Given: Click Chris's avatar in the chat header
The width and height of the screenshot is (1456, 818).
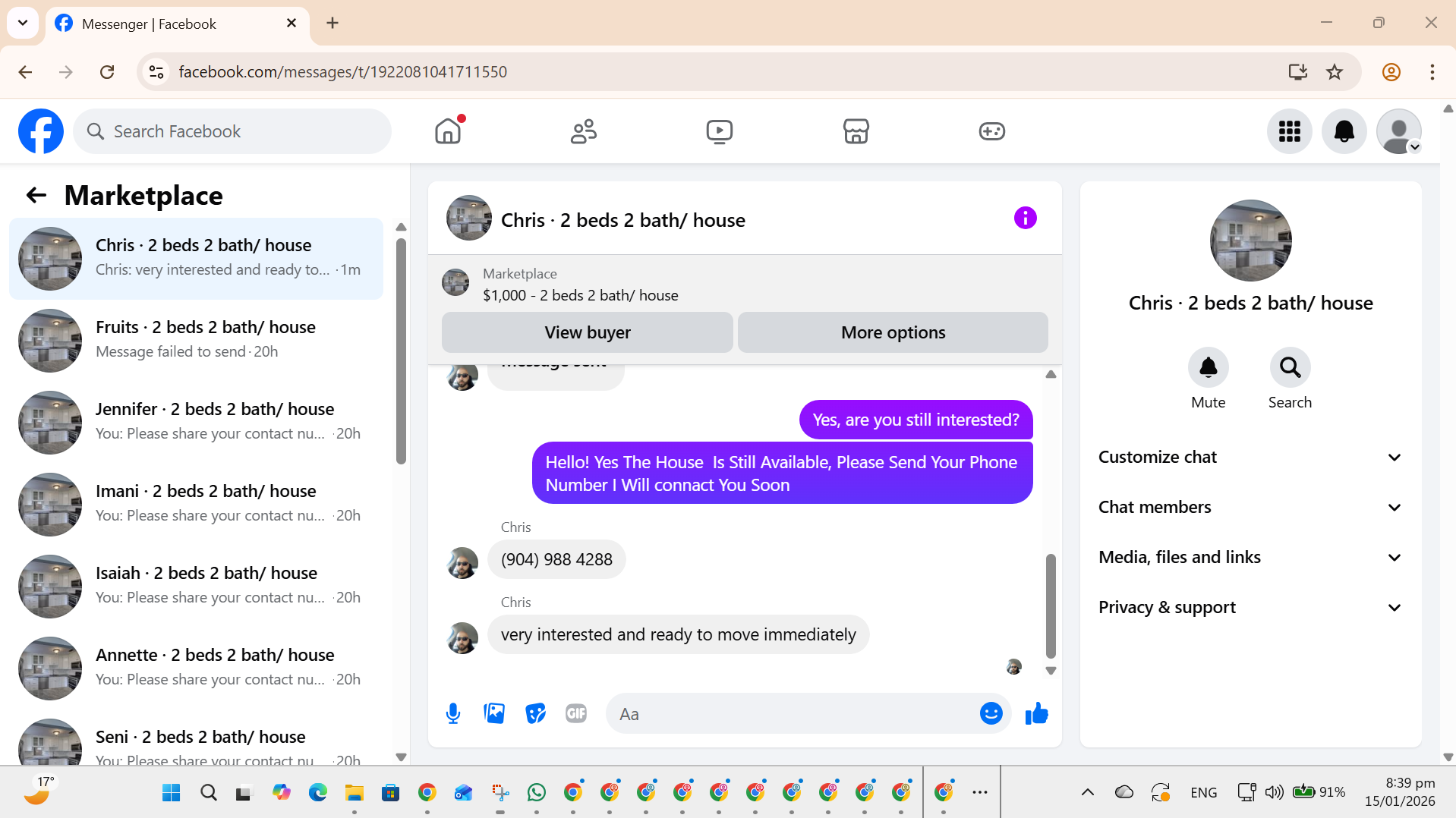Looking at the screenshot, I should [469, 219].
